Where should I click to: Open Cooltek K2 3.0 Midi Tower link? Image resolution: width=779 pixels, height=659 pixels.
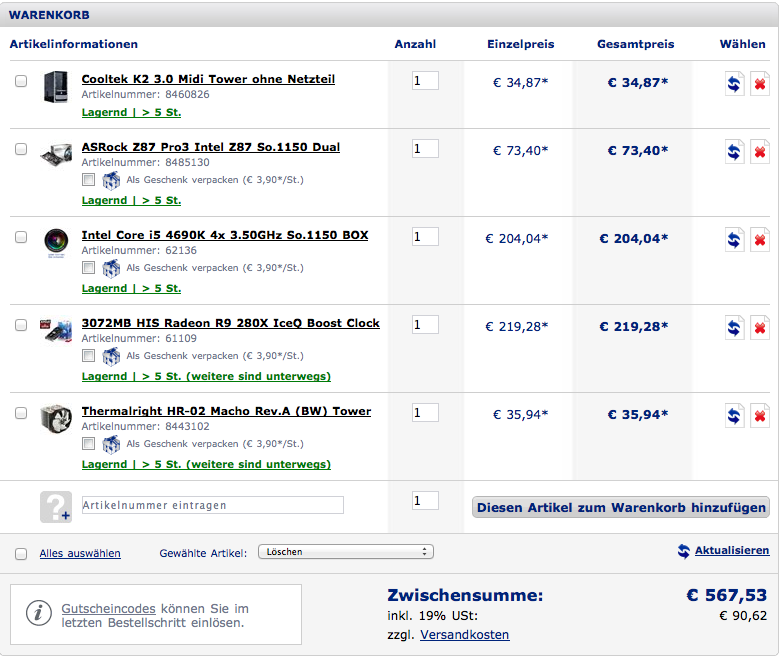[x=208, y=79]
